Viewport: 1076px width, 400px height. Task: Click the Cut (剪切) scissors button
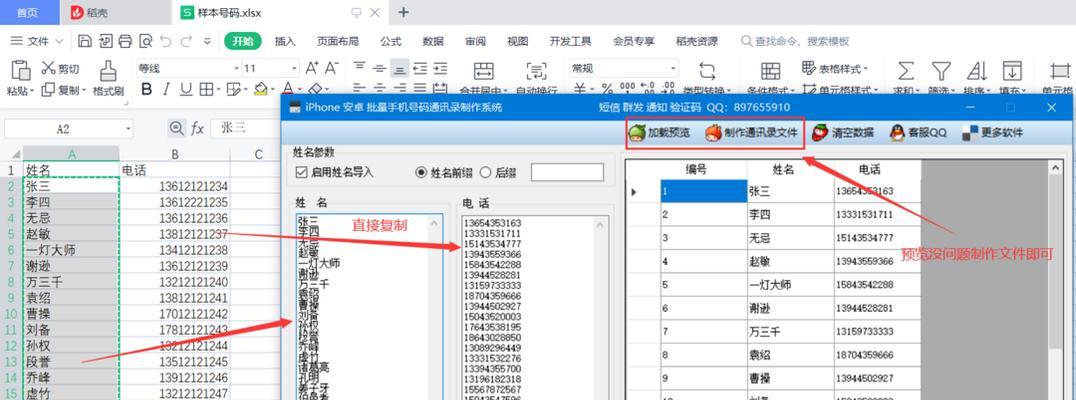(x=60, y=68)
